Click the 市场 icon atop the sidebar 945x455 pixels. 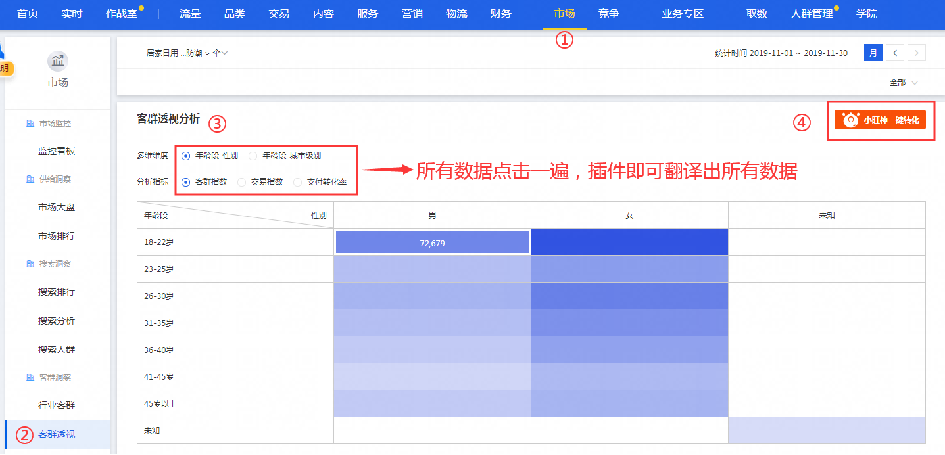click(57, 63)
